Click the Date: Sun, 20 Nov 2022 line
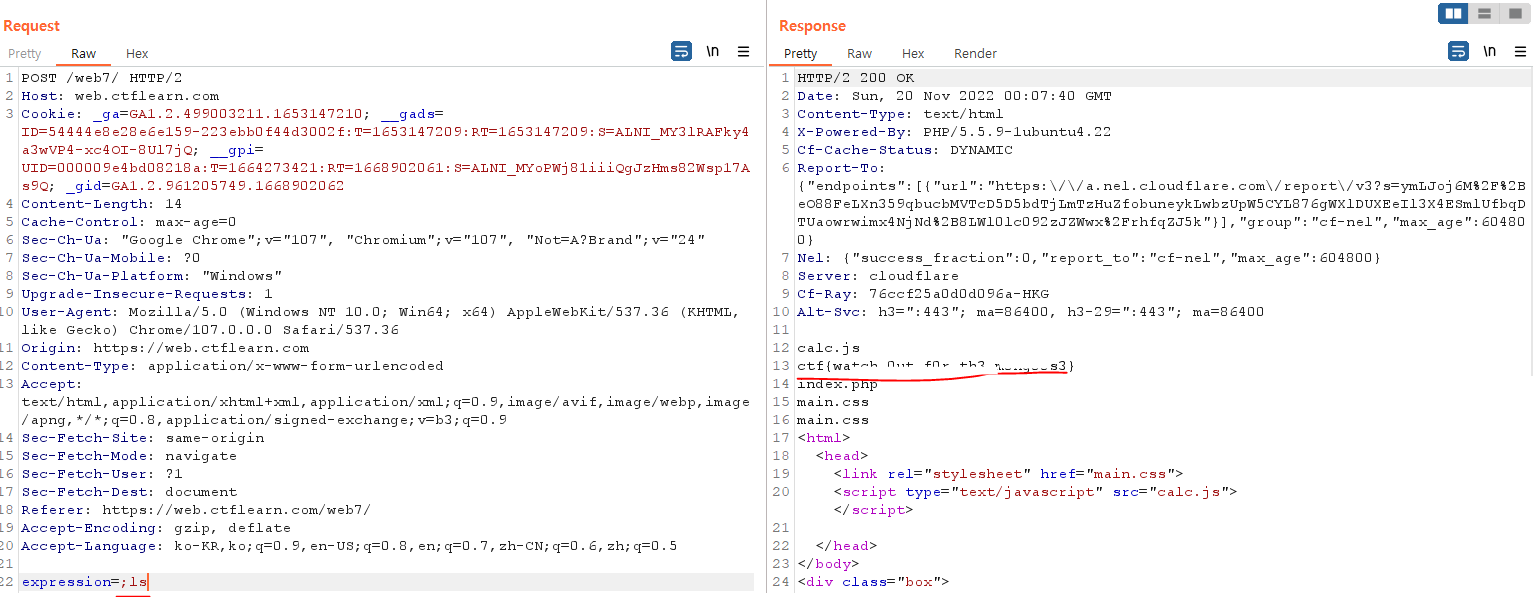This screenshot has width=1533, height=597. (953, 96)
